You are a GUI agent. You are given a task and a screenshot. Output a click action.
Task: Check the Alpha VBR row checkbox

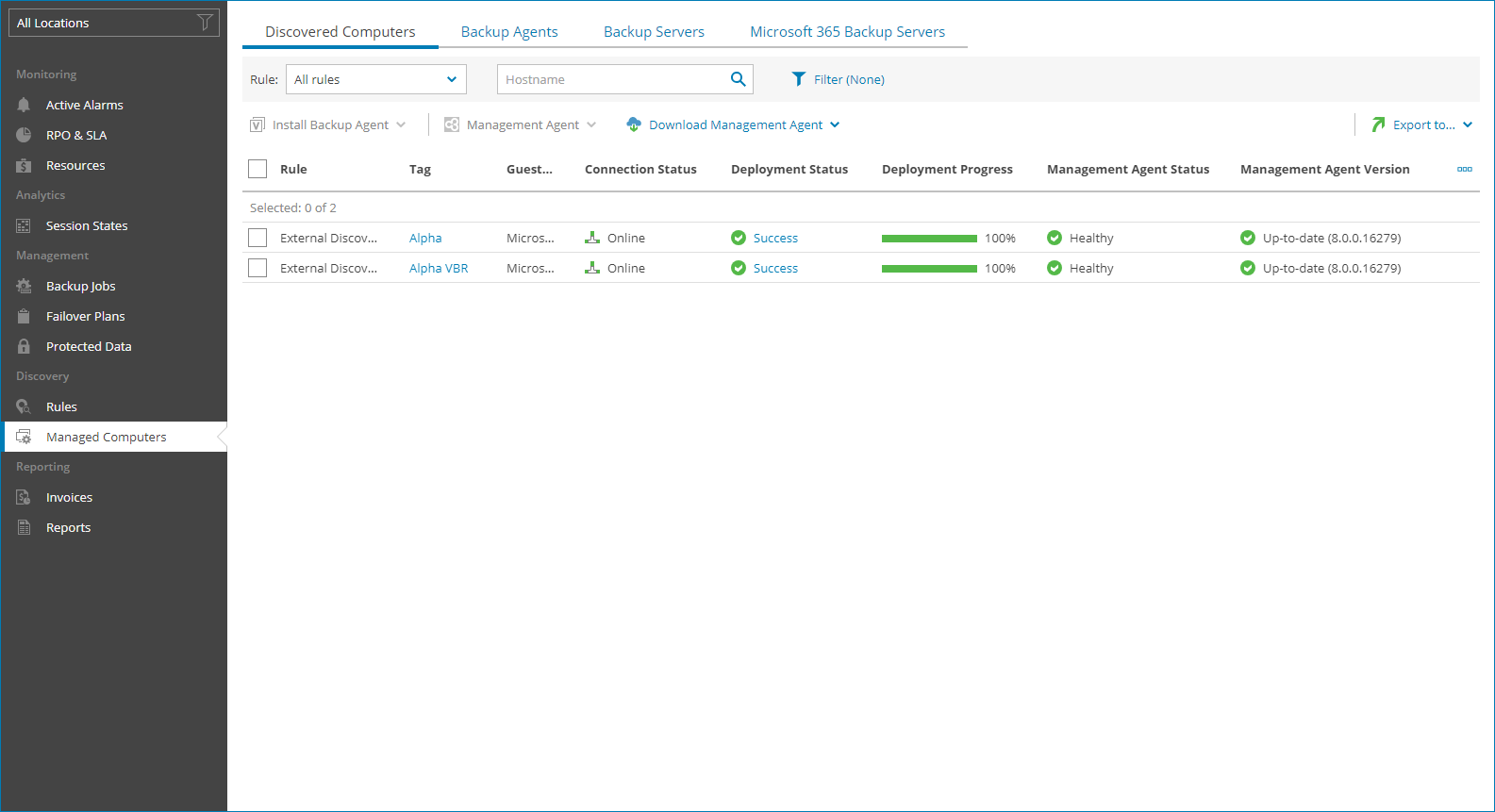pyautogui.click(x=257, y=268)
